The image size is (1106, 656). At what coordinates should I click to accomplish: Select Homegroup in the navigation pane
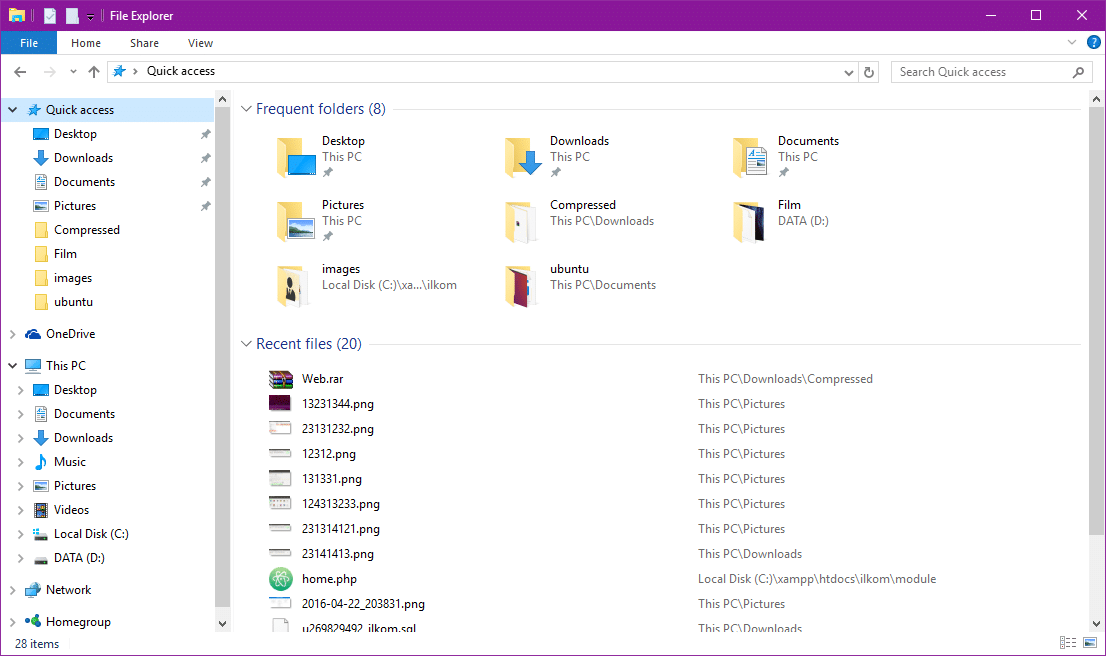coord(78,621)
